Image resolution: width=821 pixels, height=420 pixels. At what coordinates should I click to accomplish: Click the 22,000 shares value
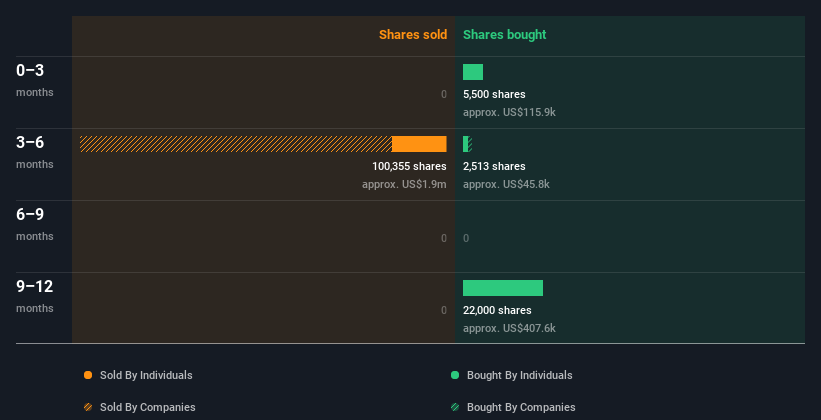click(497, 311)
